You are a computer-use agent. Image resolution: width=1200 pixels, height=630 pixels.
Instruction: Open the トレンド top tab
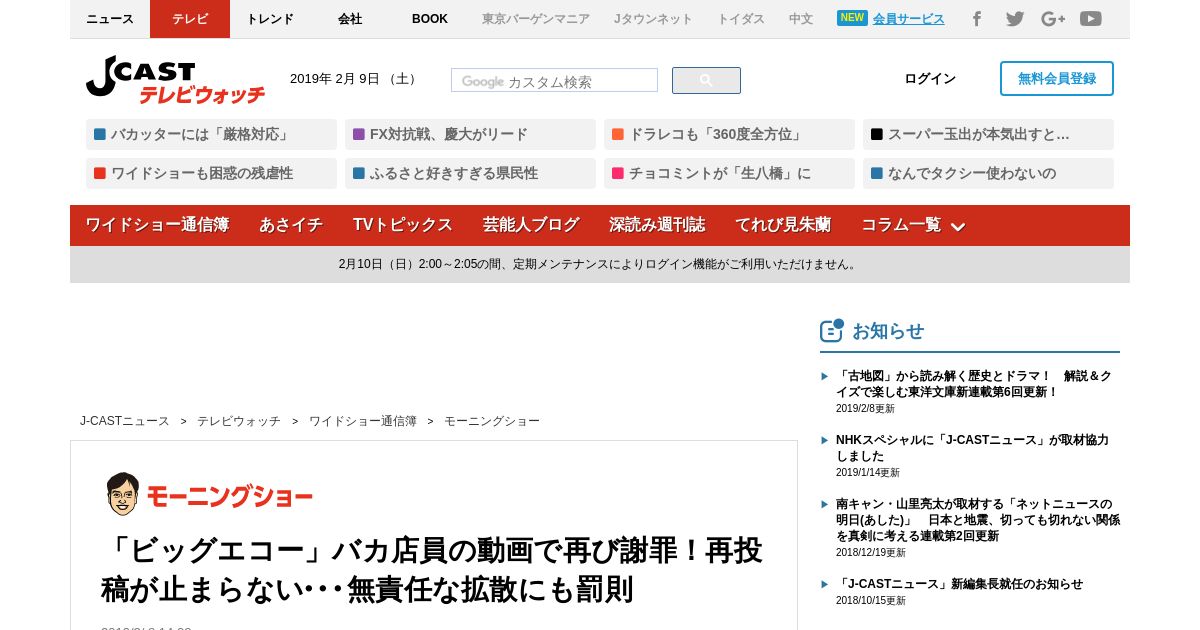tap(270, 19)
